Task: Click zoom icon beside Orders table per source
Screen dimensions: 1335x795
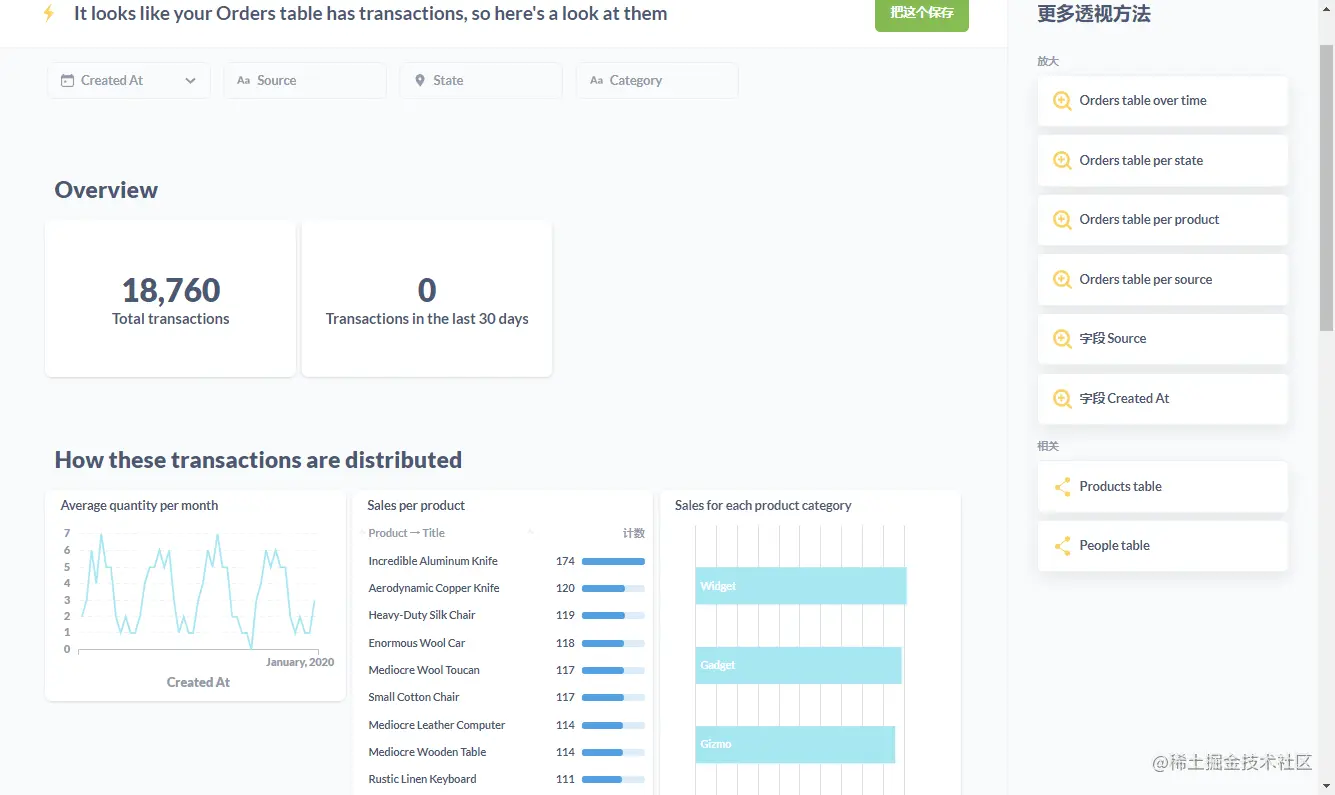Action: (x=1063, y=280)
